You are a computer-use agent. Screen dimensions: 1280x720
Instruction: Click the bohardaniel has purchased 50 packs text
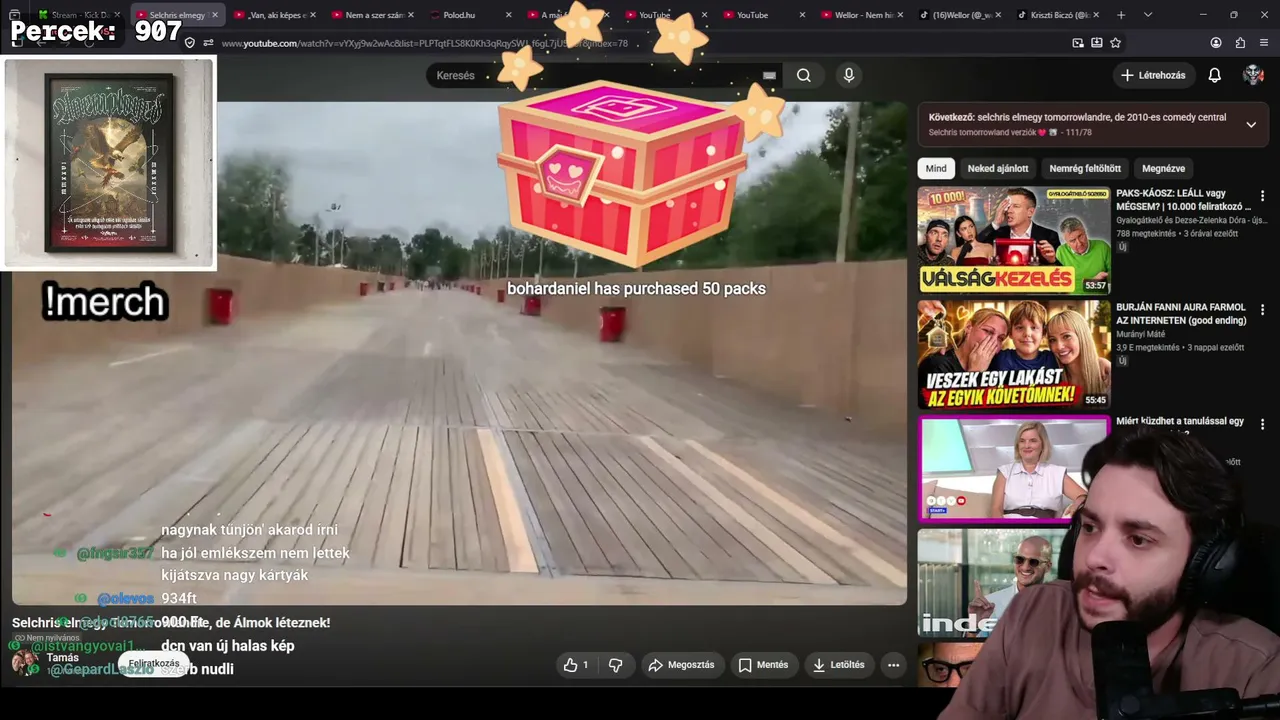coord(636,288)
